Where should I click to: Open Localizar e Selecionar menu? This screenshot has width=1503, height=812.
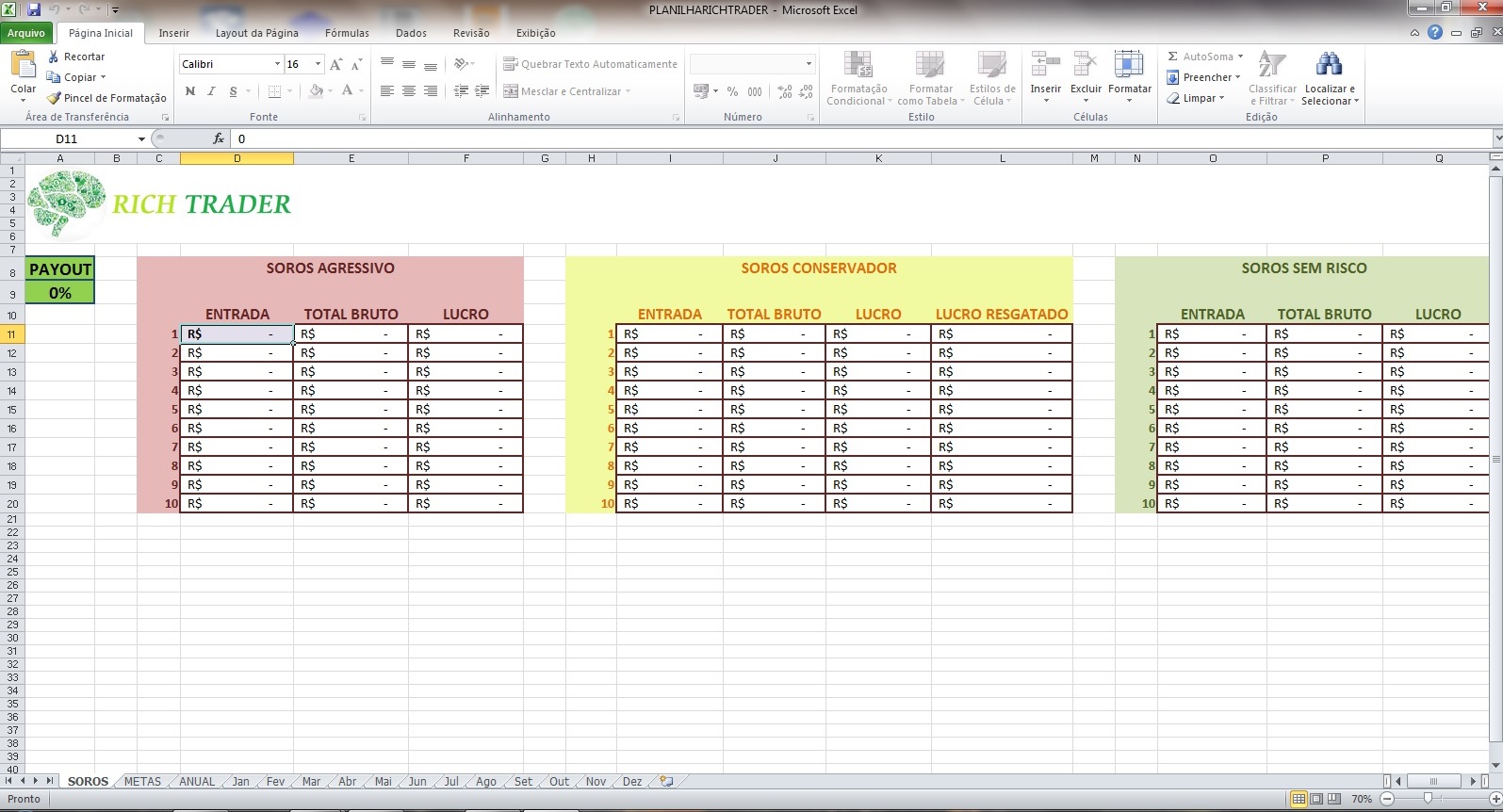(x=1330, y=78)
